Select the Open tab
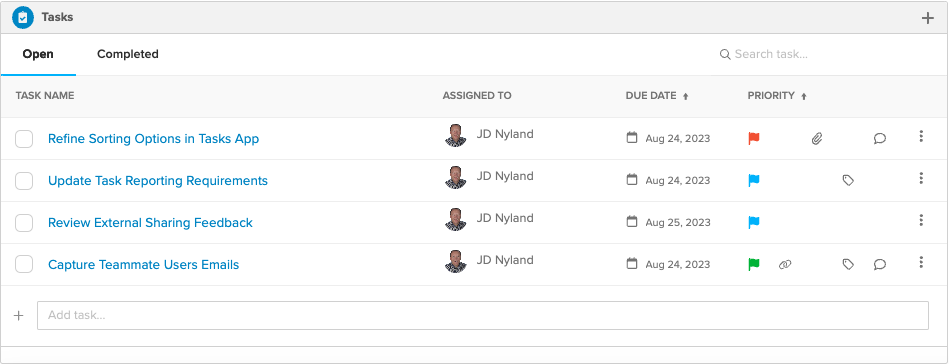The image size is (949, 364). [38, 54]
